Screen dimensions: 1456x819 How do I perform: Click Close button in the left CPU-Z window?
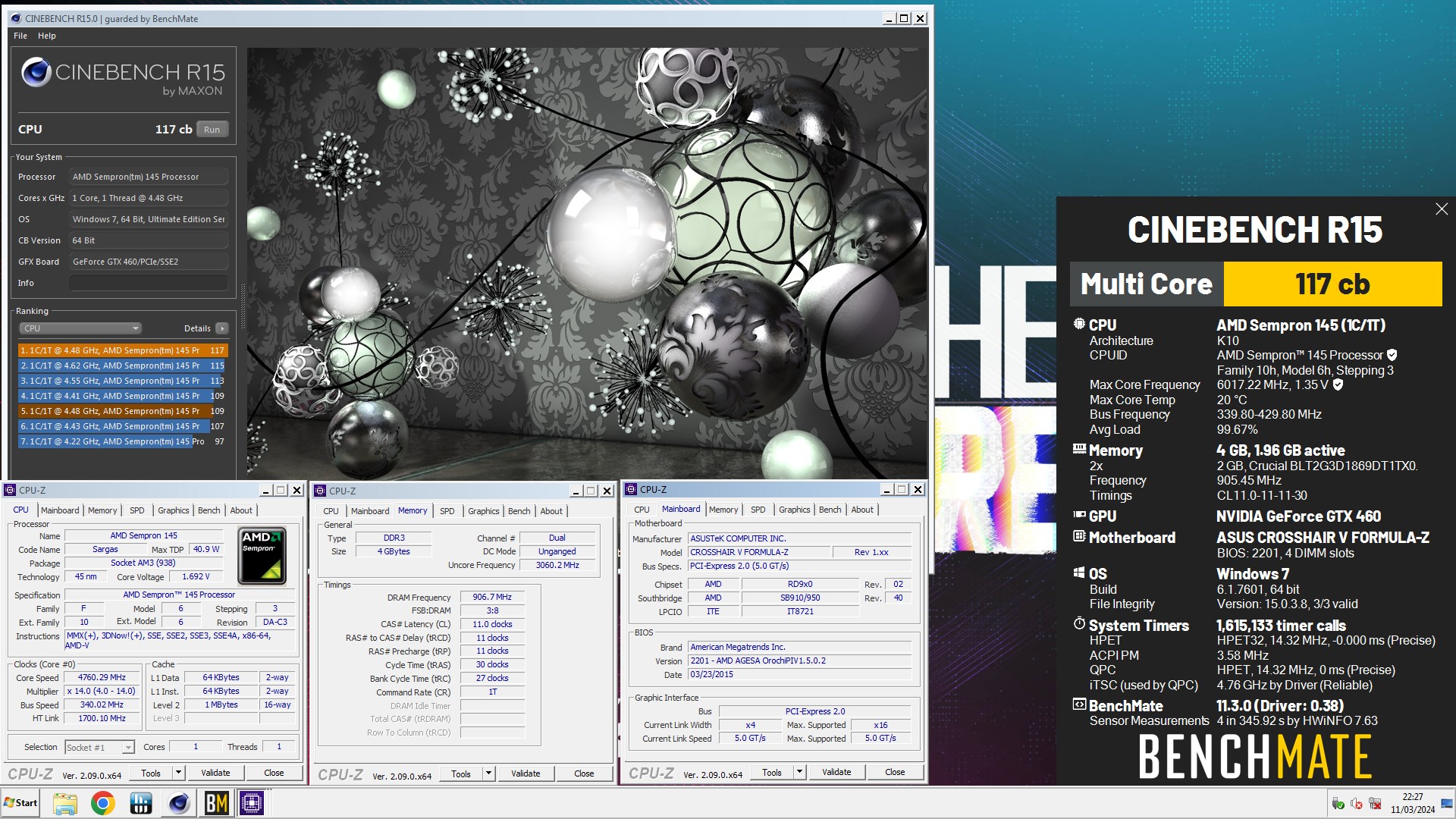(274, 773)
